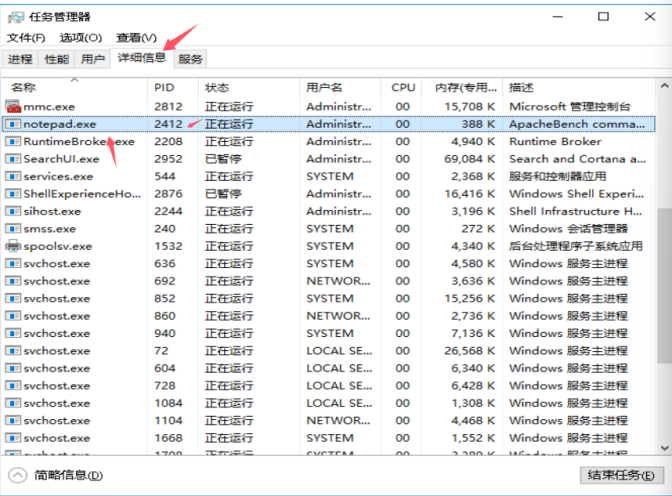Click the services.exe process icon
The width and height of the screenshot is (672, 496).
point(13,176)
